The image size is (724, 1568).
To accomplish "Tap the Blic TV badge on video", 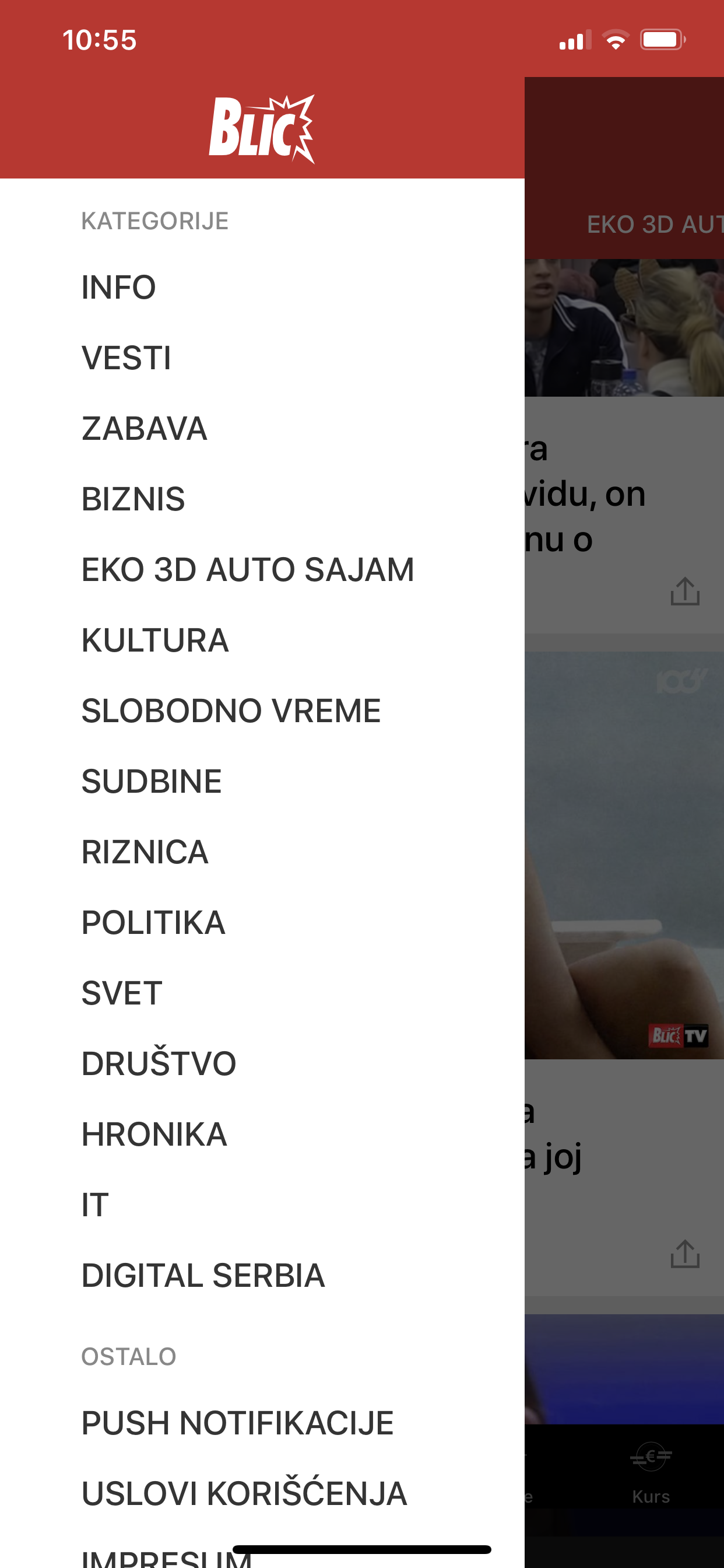I will click(679, 1035).
